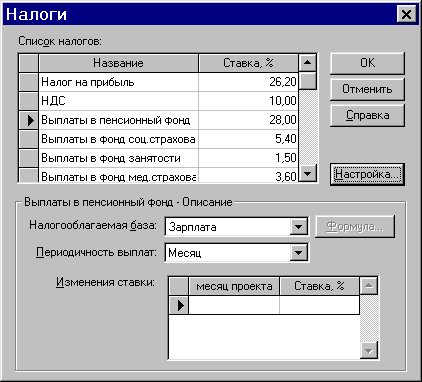Viewport: 422px width, 382px height.
Task: Open Справка help button
Action: click(x=367, y=115)
